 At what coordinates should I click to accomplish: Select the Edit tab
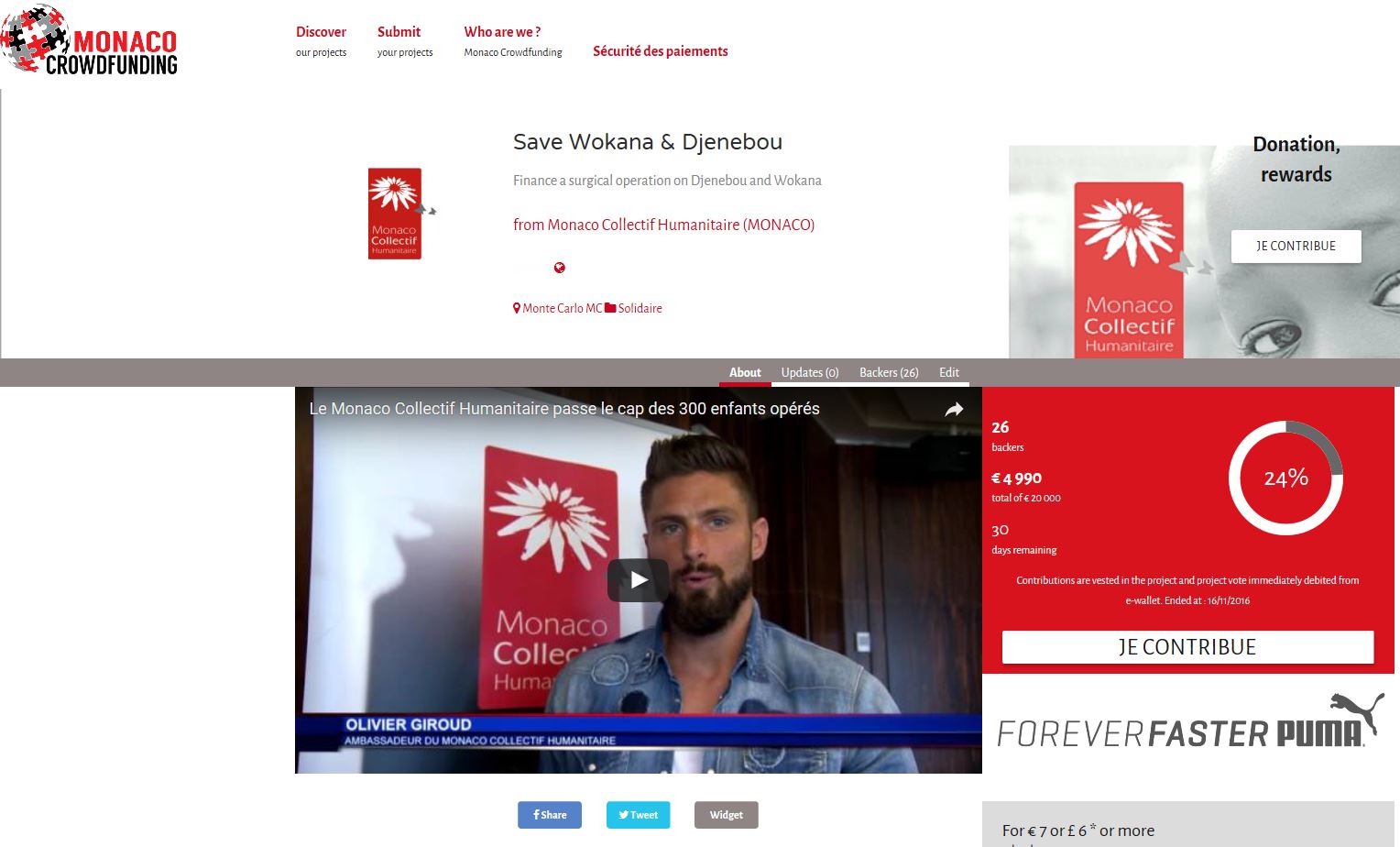coord(949,372)
